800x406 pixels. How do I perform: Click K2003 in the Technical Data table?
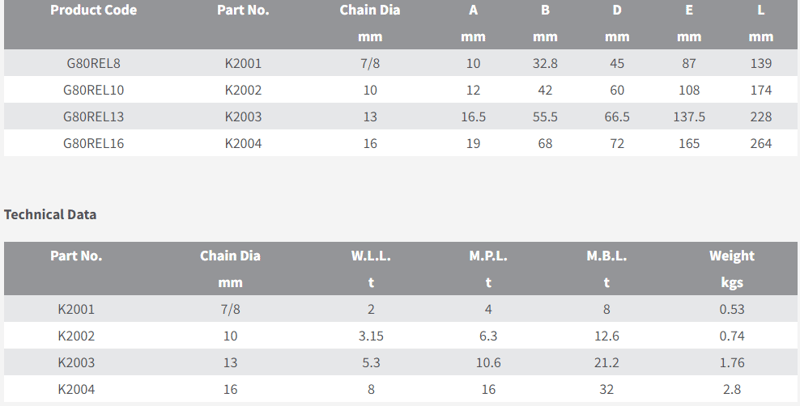click(76, 362)
